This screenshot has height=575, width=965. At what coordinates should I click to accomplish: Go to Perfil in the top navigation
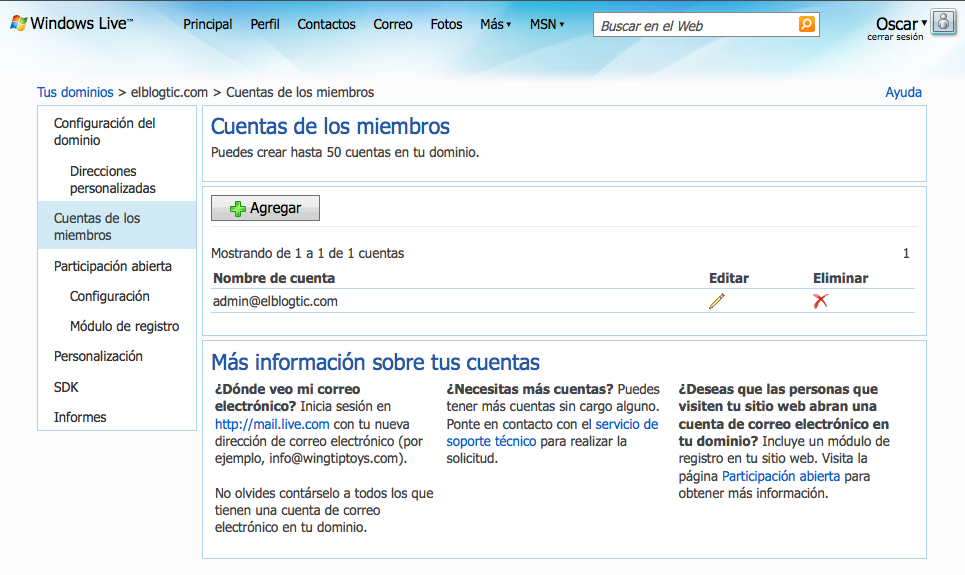click(x=265, y=24)
